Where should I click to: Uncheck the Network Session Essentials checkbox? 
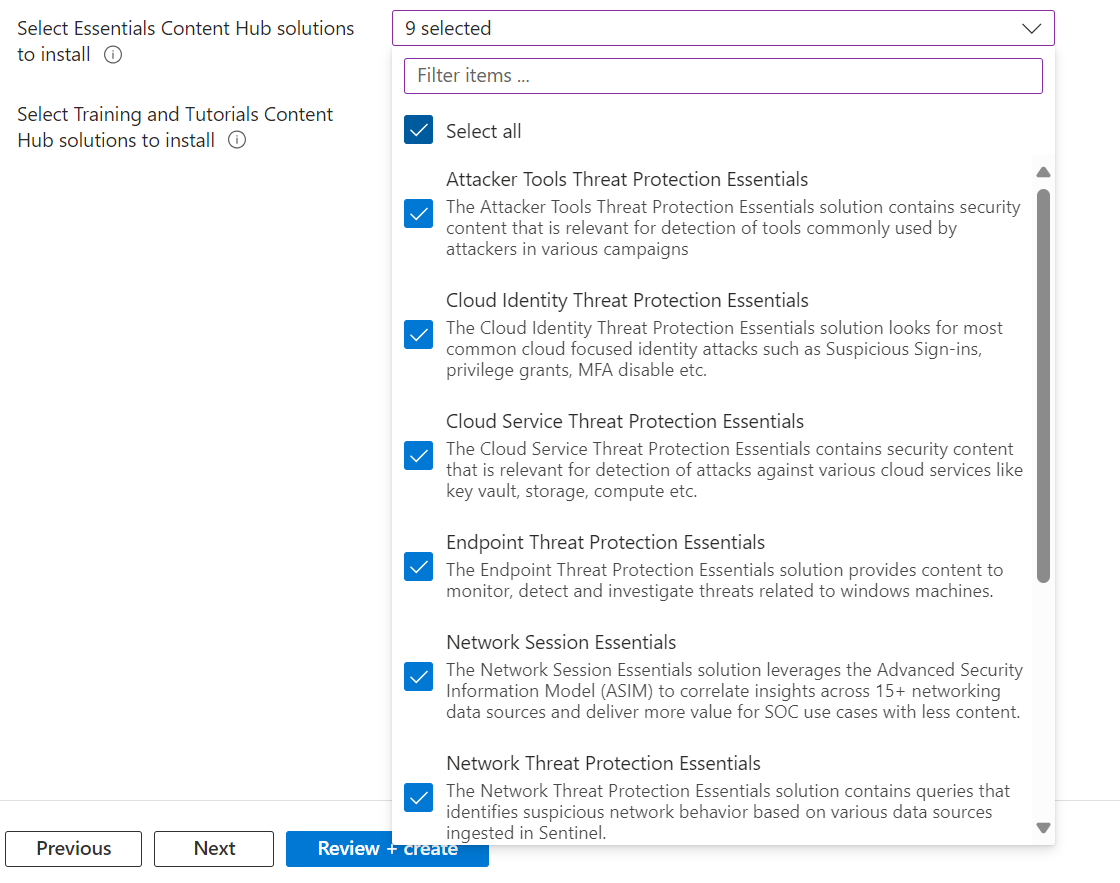[419, 677]
